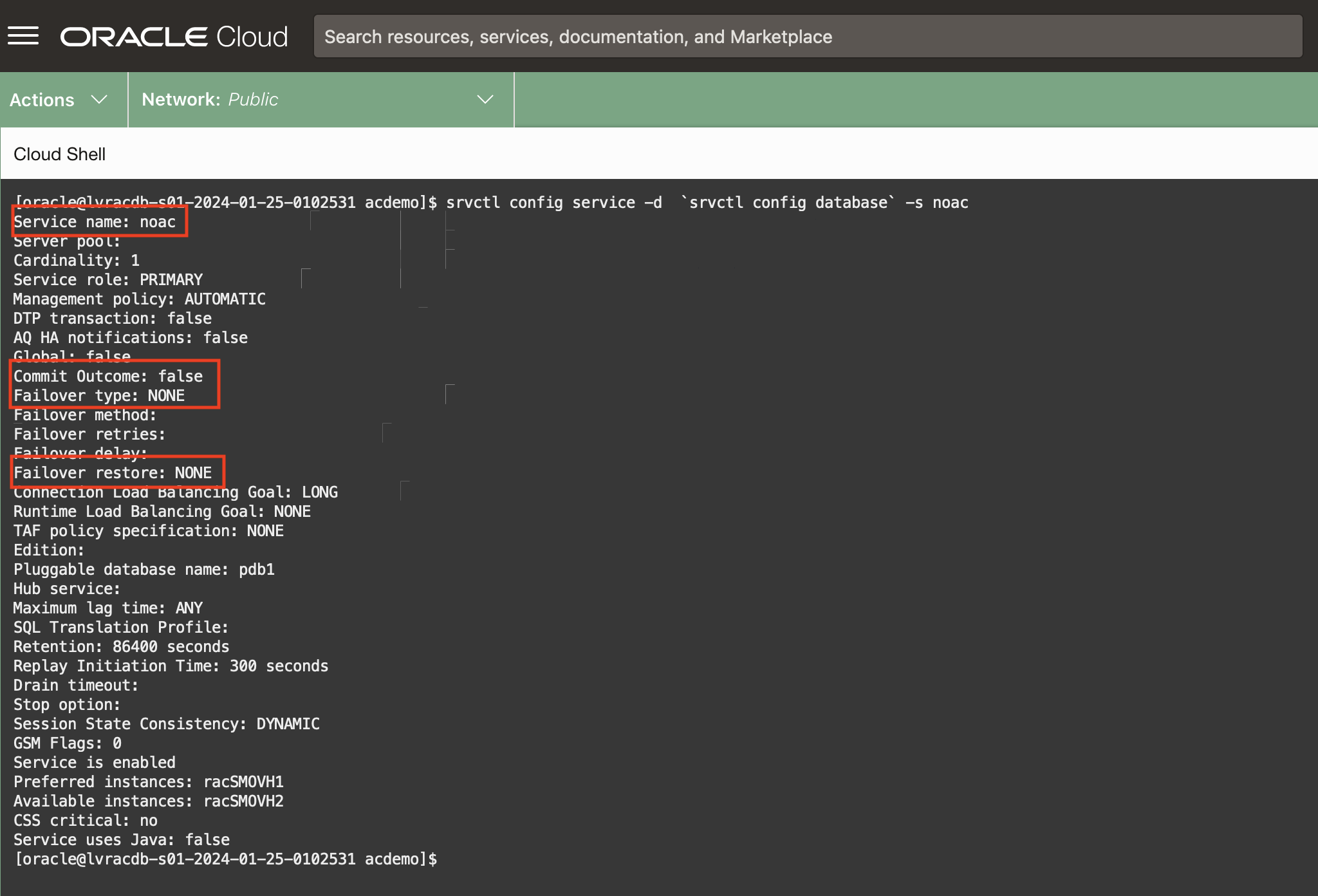
Task: Click the Cloud Shell panel title
Action: (x=59, y=154)
